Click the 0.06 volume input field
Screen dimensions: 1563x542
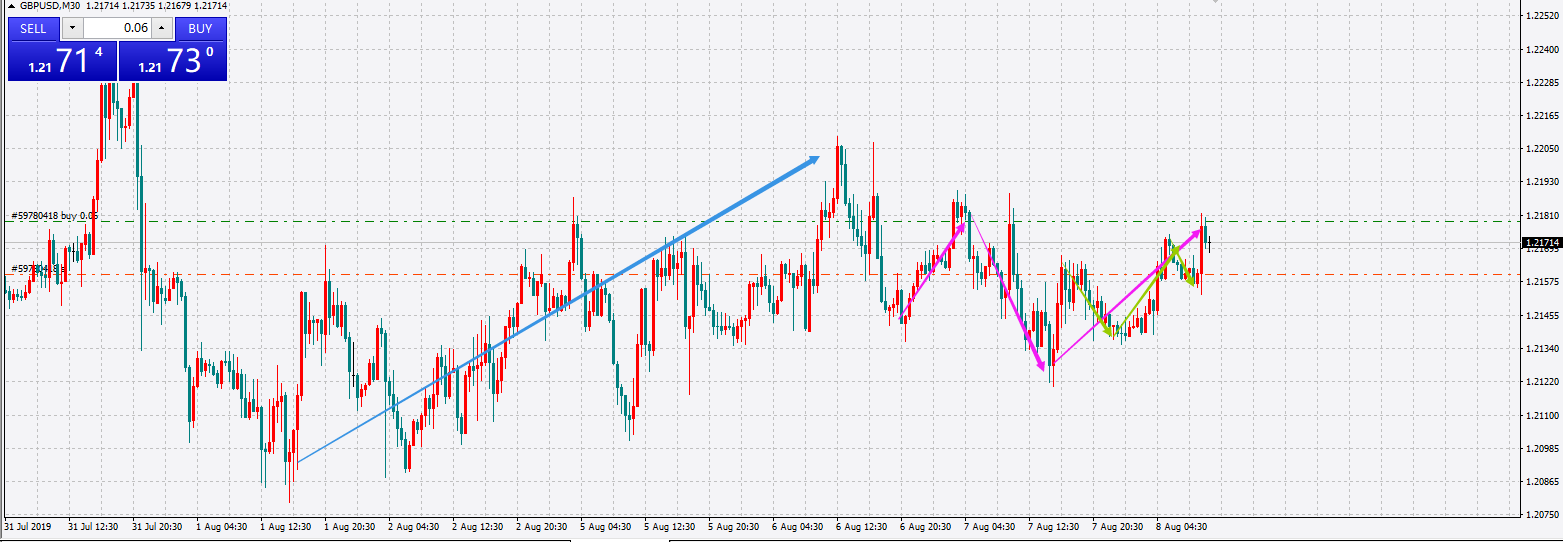tap(117, 29)
